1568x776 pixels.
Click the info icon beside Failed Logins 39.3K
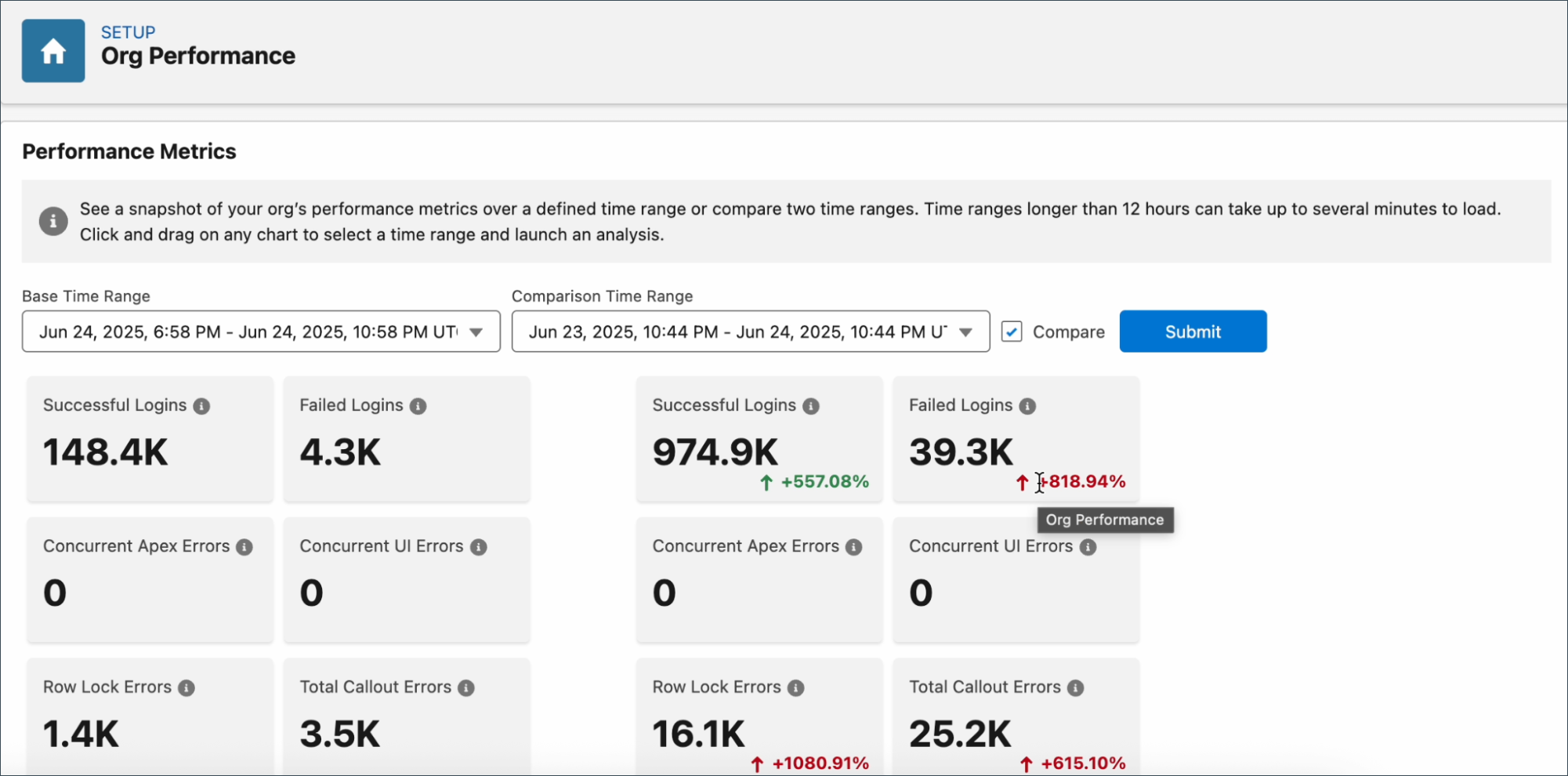pos(1027,406)
